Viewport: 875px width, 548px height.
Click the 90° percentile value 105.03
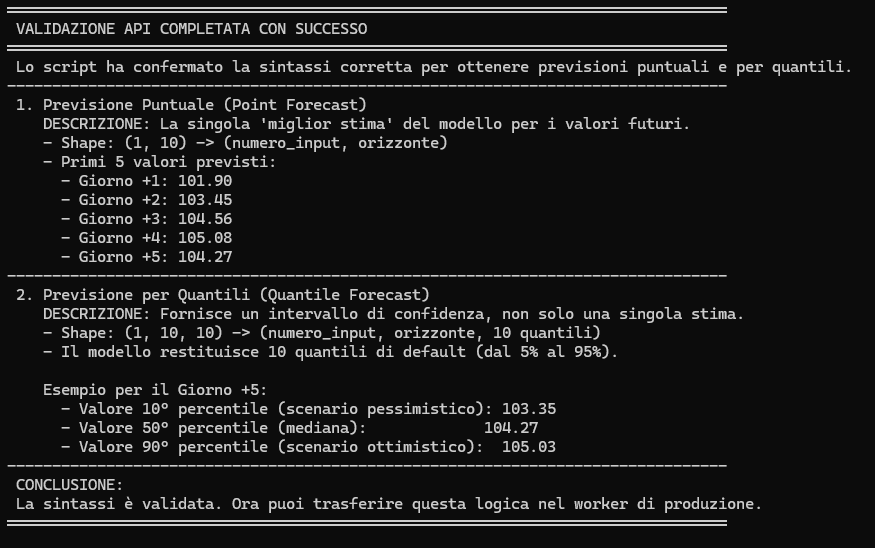click(x=529, y=447)
